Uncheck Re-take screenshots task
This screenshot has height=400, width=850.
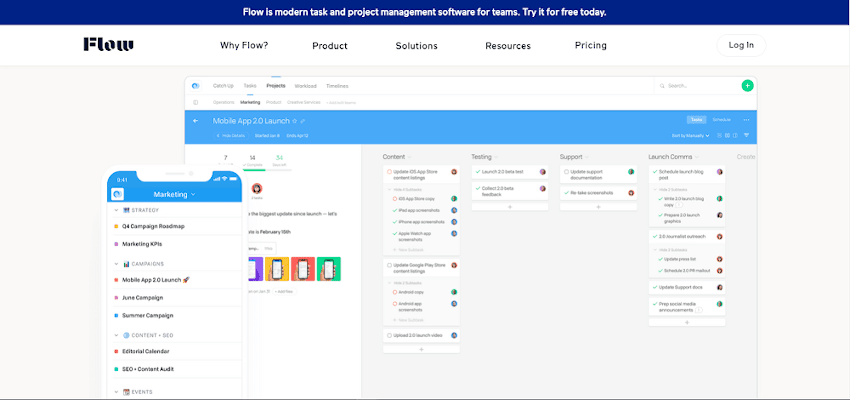point(566,193)
